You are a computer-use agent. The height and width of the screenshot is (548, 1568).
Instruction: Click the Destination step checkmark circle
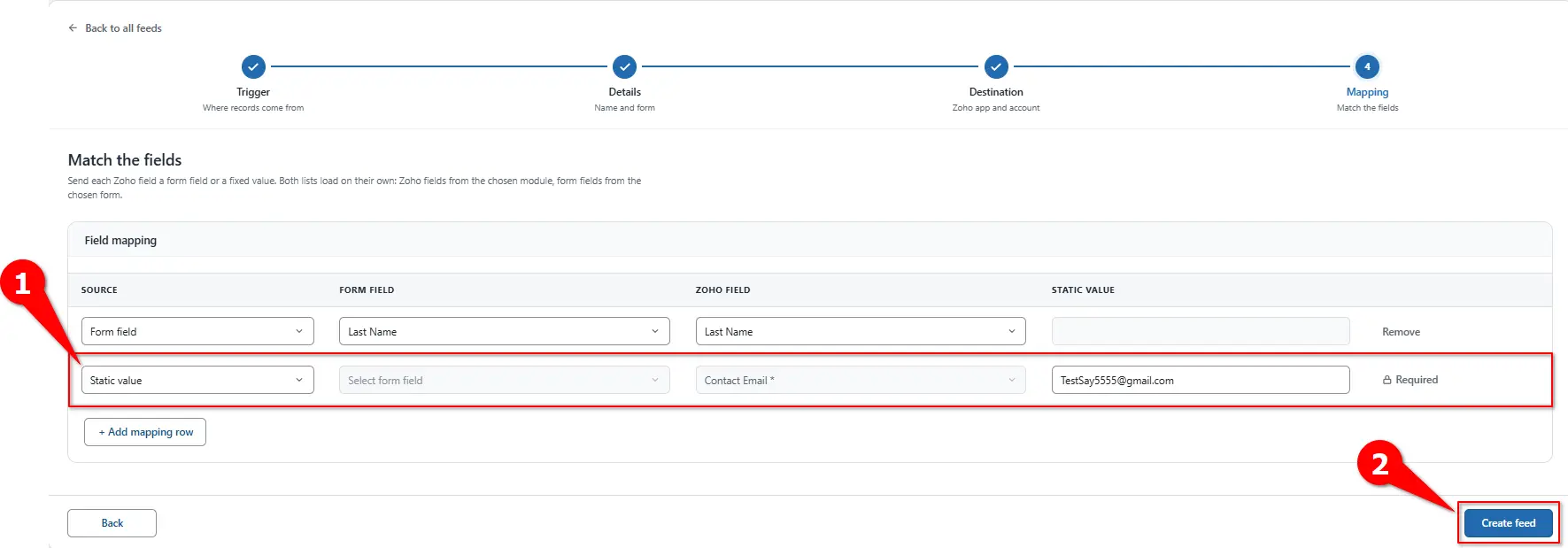pyautogui.click(x=996, y=66)
